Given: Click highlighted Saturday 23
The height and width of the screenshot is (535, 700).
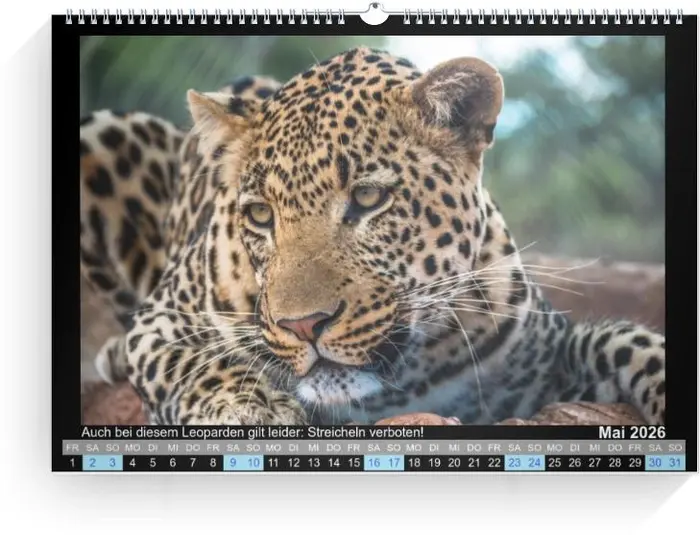Looking at the screenshot, I should pos(514,462).
